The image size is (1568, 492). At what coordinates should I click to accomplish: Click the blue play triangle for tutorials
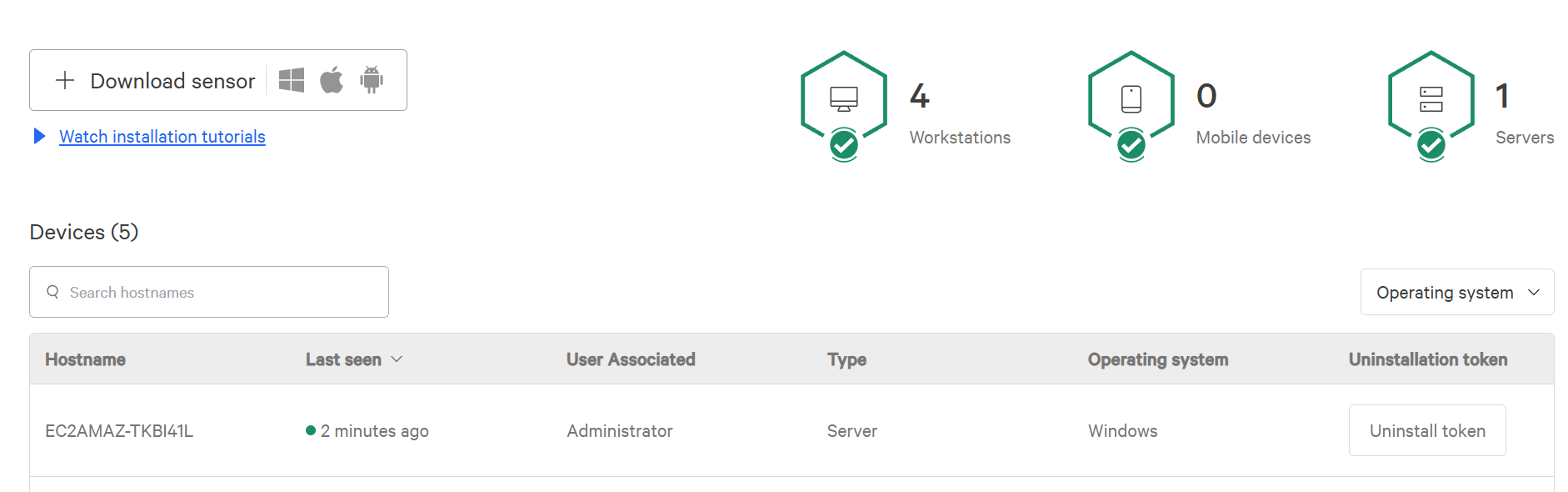point(39,136)
